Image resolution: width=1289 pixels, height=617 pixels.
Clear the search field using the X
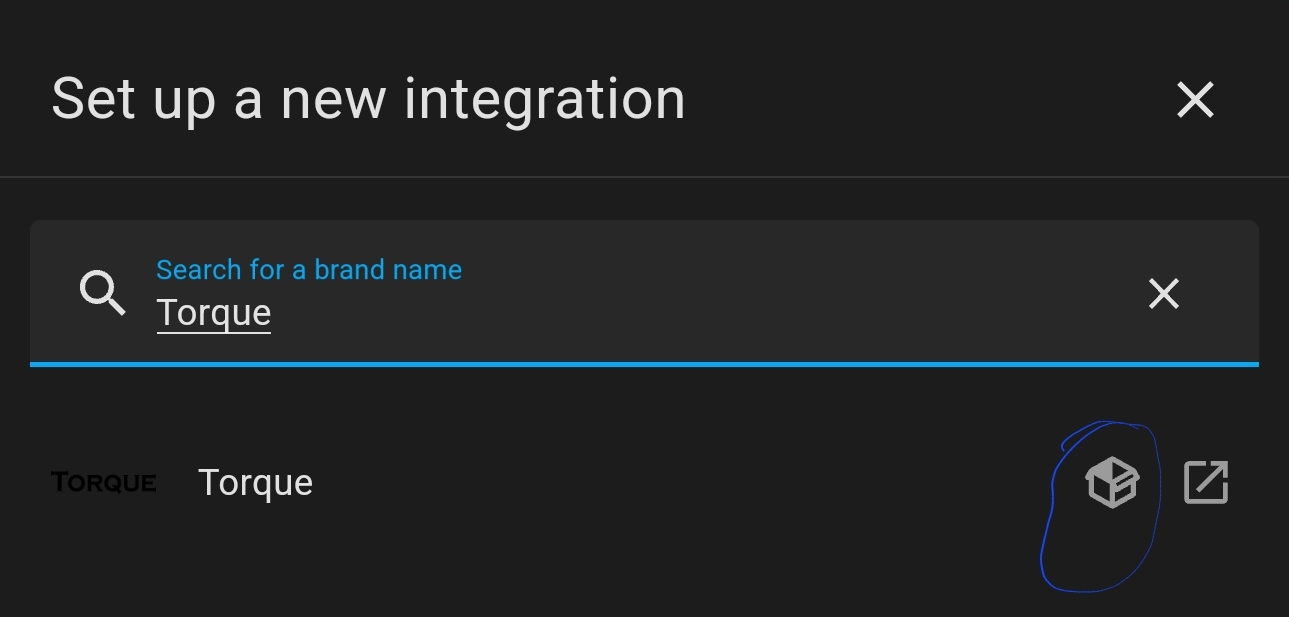(1163, 293)
